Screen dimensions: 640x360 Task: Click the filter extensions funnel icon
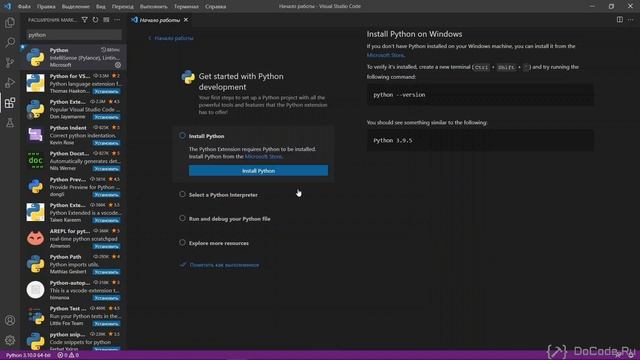(x=84, y=20)
